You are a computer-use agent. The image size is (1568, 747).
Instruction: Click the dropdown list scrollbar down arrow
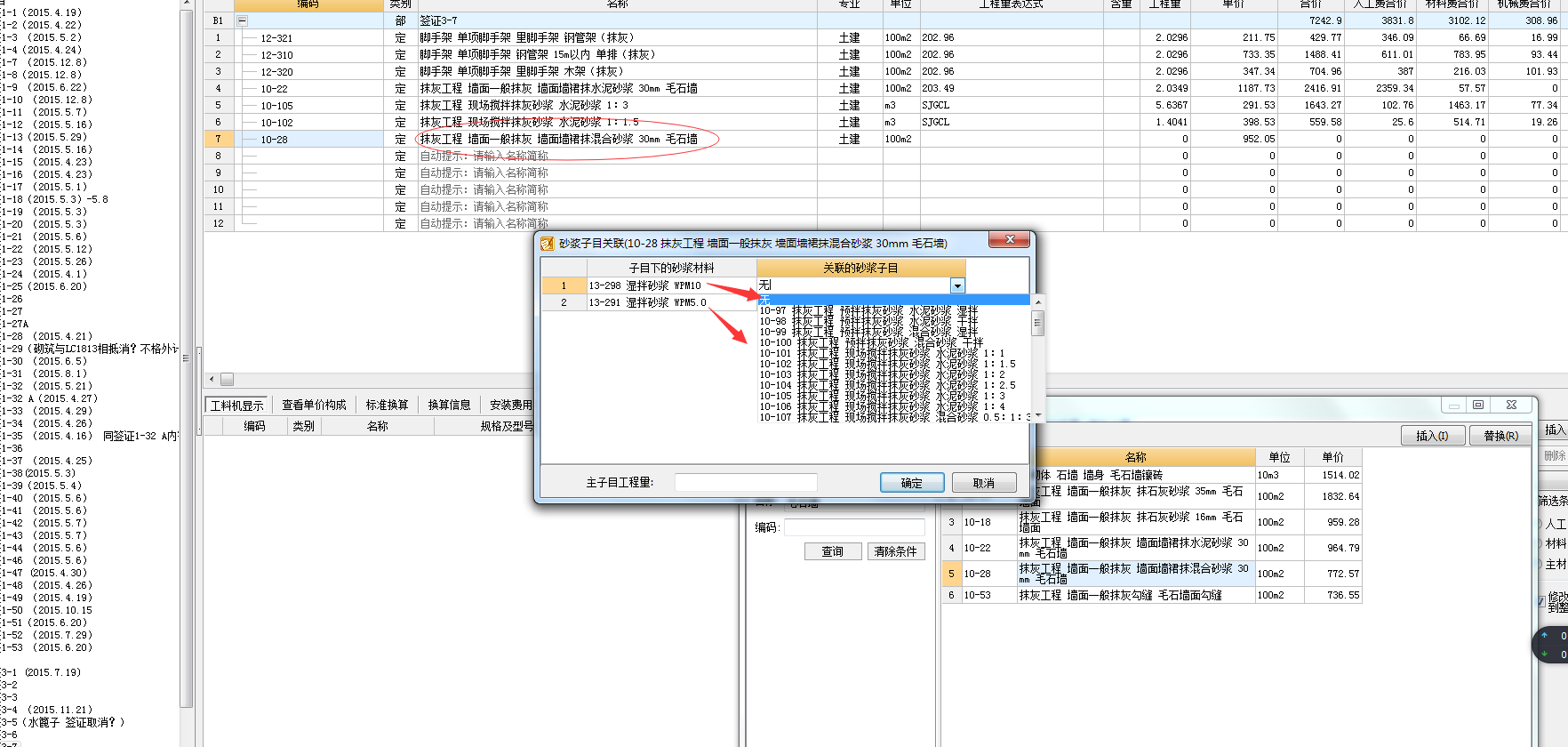[1037, 415]
